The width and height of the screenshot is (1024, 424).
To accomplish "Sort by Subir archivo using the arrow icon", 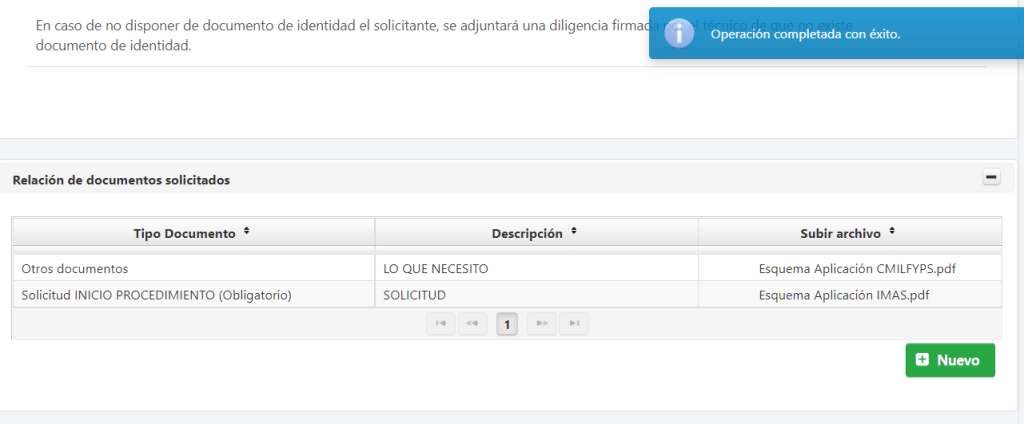I will click(892, 232).
